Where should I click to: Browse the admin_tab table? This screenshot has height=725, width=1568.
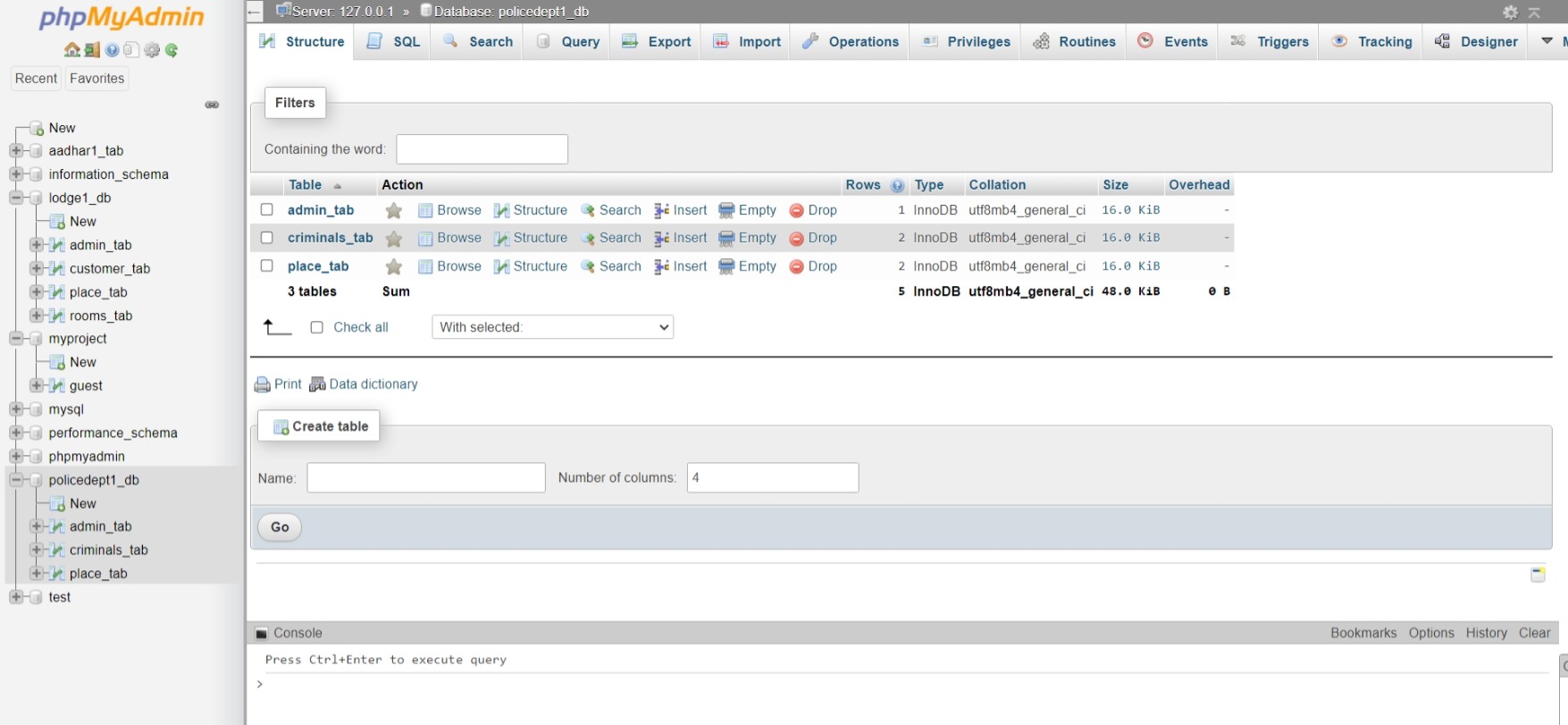(x=449, y=210)
